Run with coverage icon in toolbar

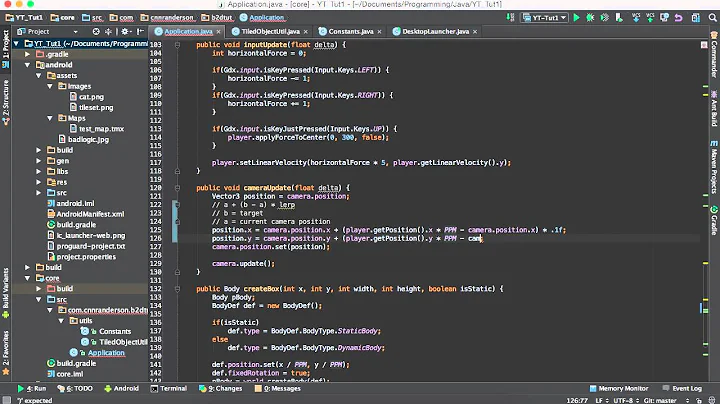coord(605,17)
